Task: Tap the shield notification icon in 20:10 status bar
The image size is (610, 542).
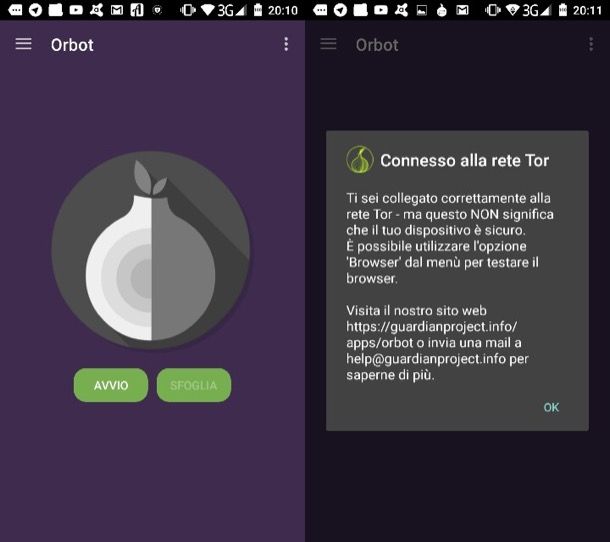Action: click(157, 10)
